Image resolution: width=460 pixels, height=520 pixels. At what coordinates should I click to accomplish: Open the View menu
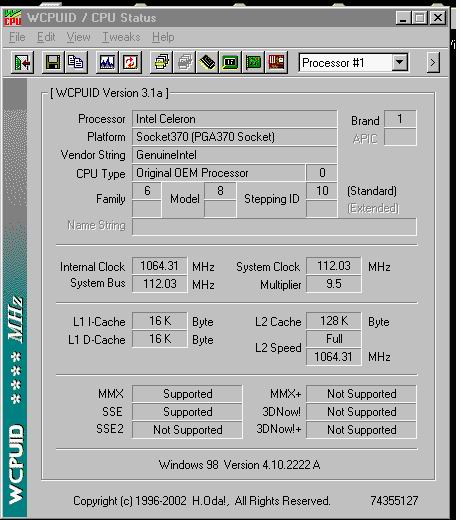tap(78, 37)
